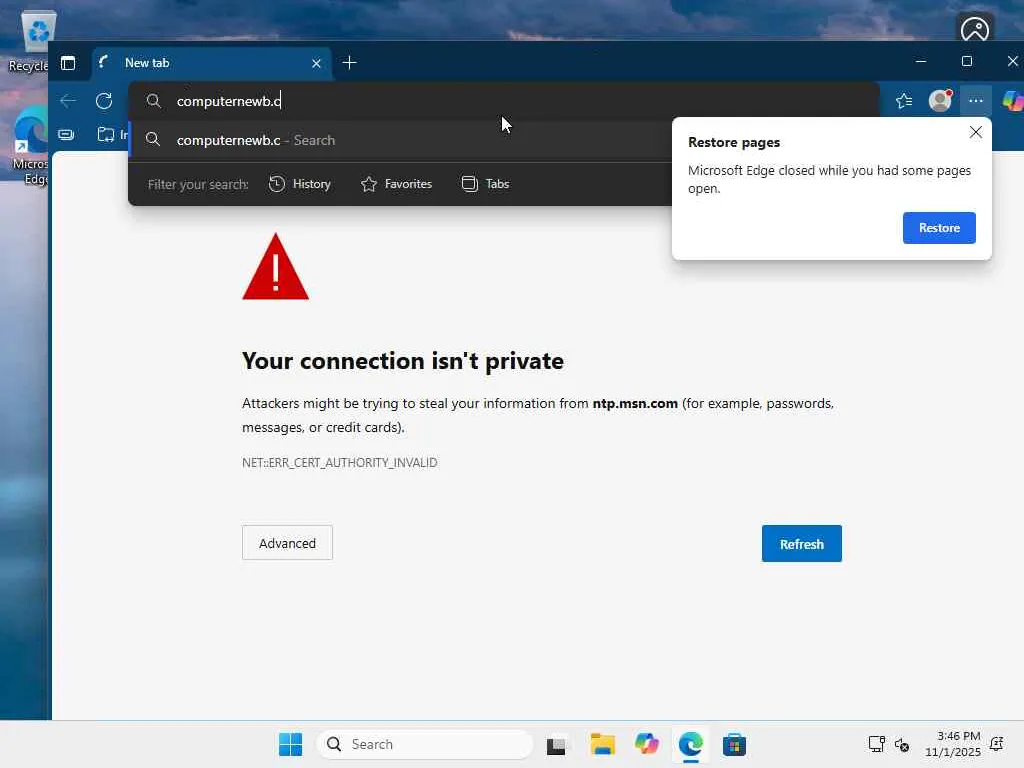Close the New tab

316,63
